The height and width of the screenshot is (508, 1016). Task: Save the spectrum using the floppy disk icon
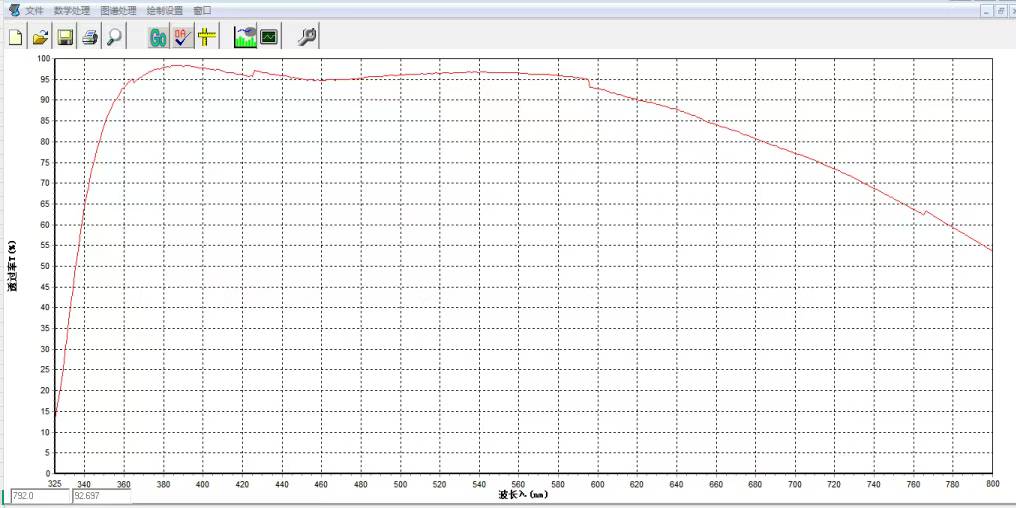65,37
